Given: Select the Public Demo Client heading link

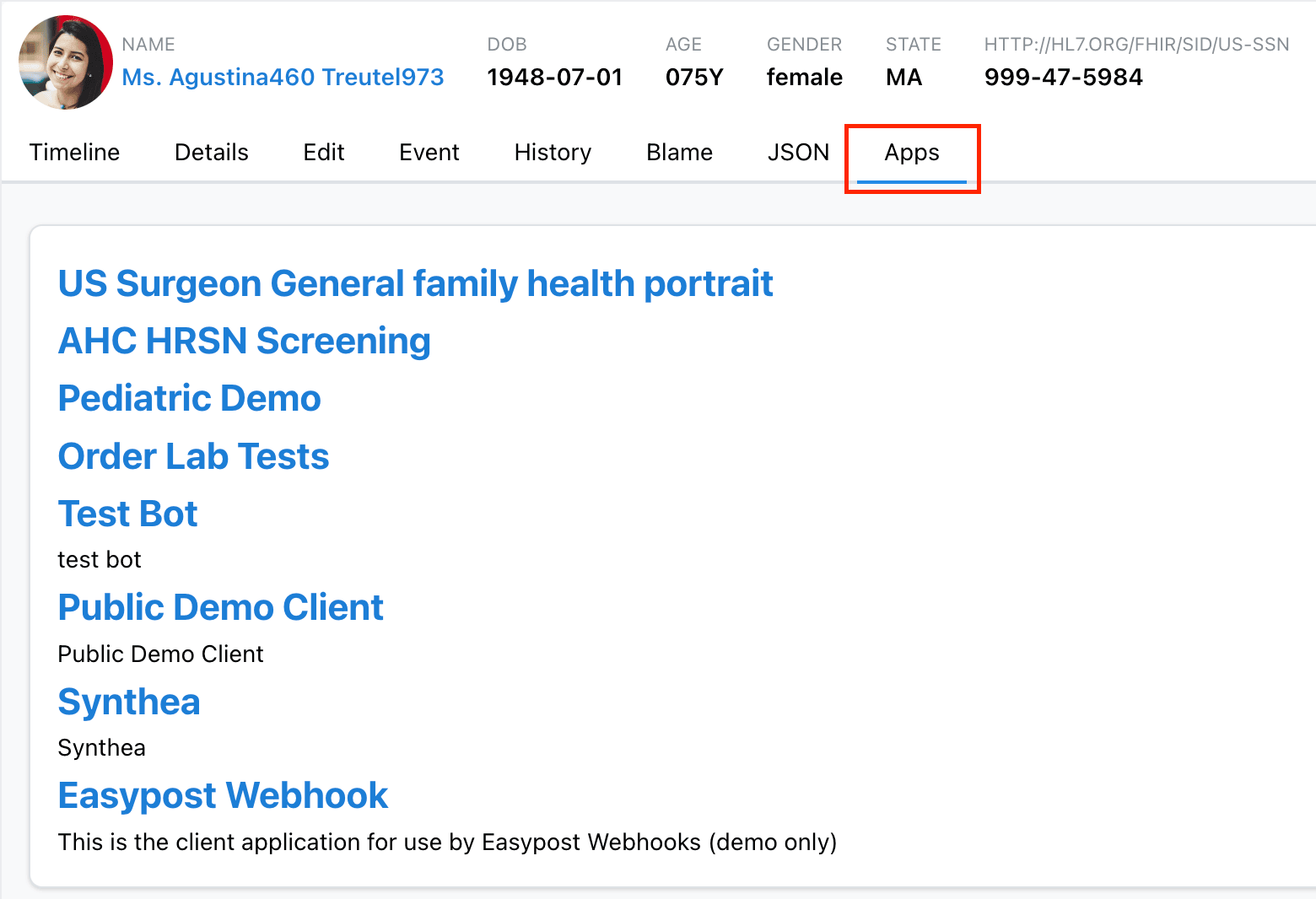Looking at the screenshot, I should point(220,607).
